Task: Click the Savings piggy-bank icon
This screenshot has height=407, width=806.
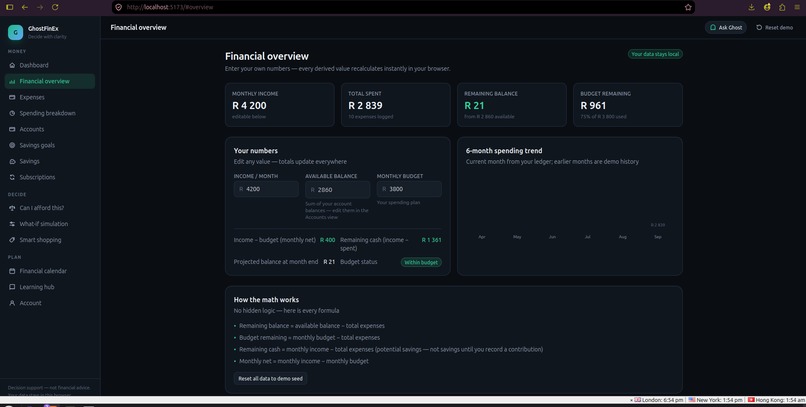Action: coord(12,161)
